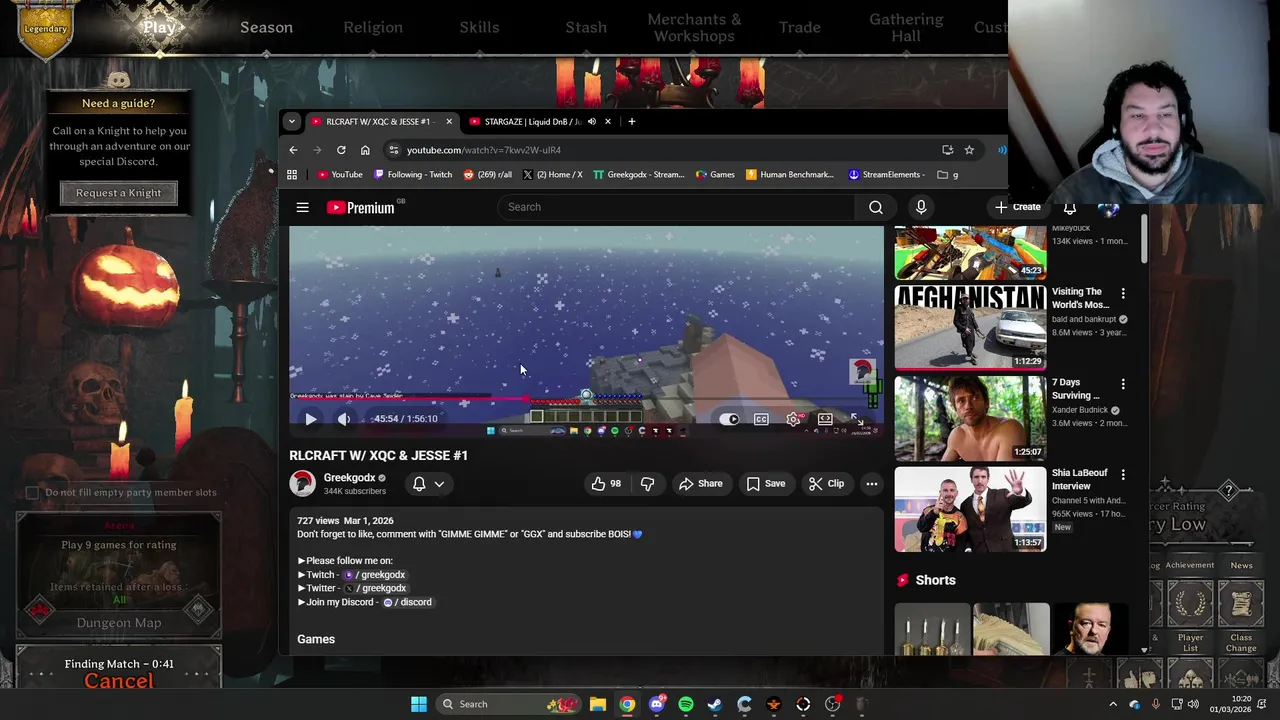
Task: Open the Shia LaBeouf interview thumbnail
Action: (970, 509)
